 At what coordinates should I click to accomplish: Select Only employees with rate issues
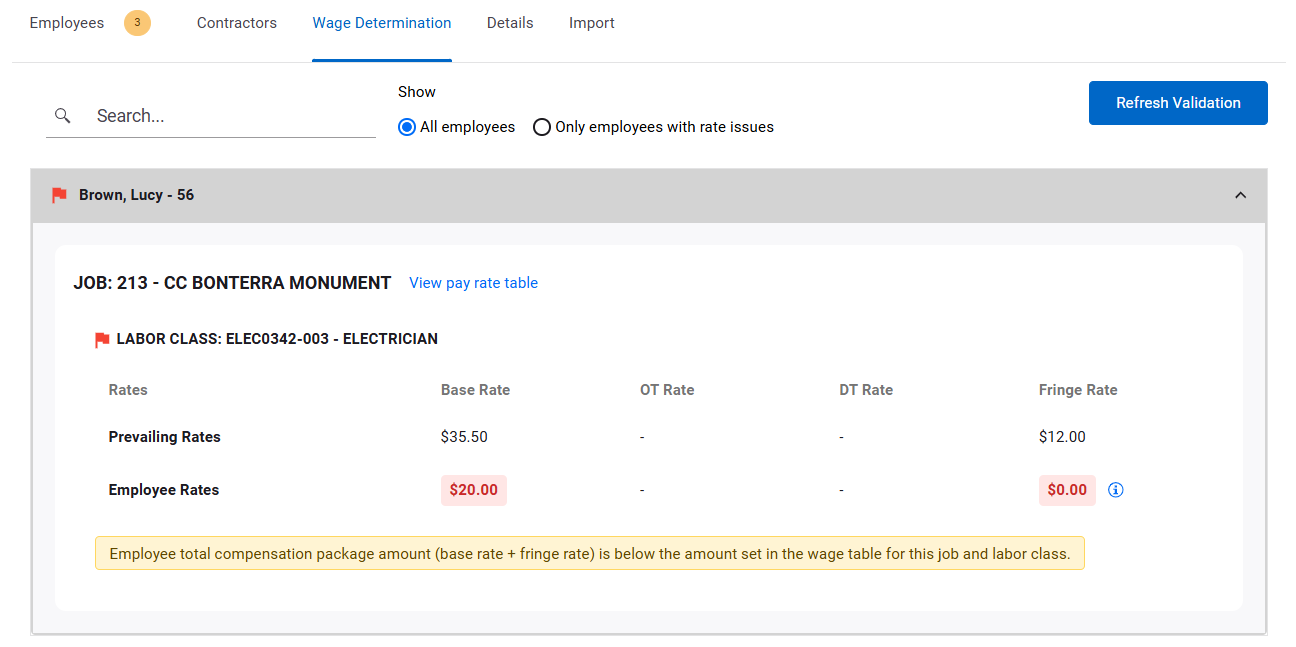542,127
